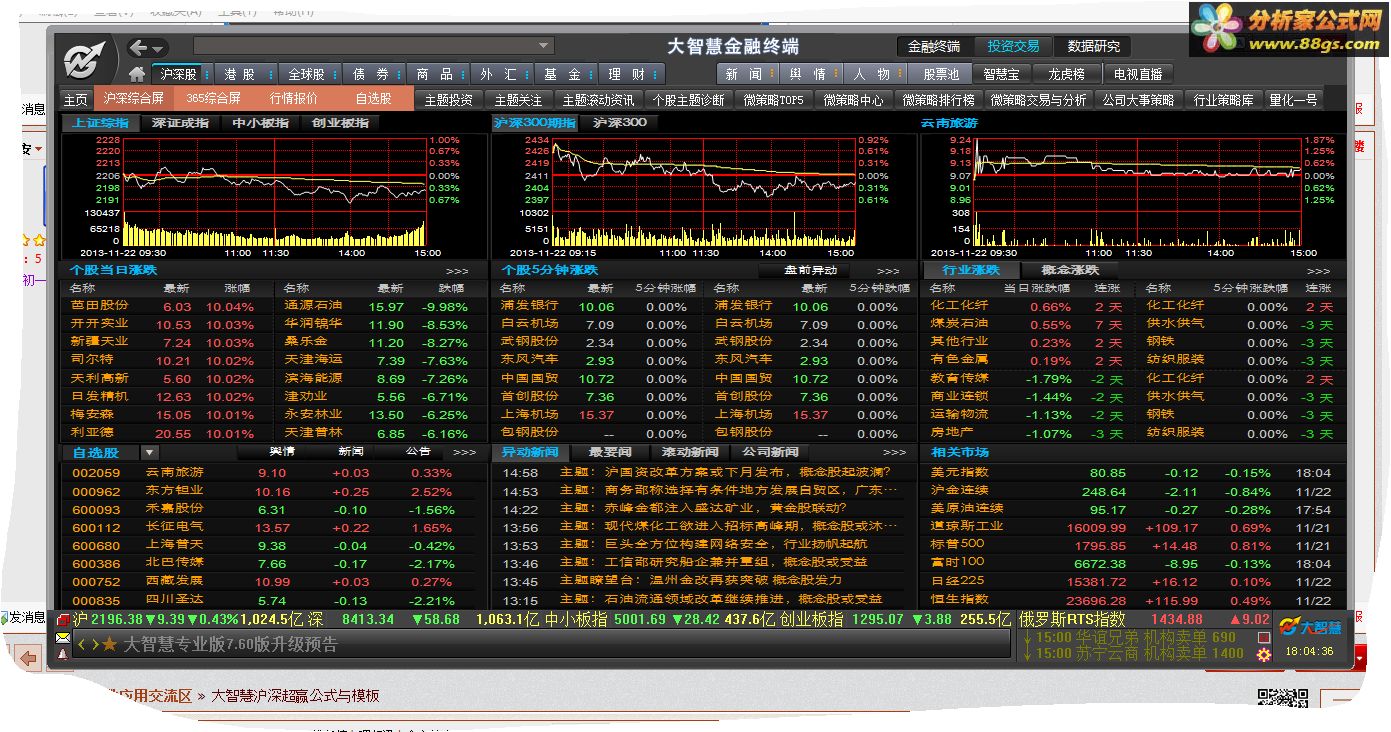Switch to the 投资交易 mode

[1013, 47]
